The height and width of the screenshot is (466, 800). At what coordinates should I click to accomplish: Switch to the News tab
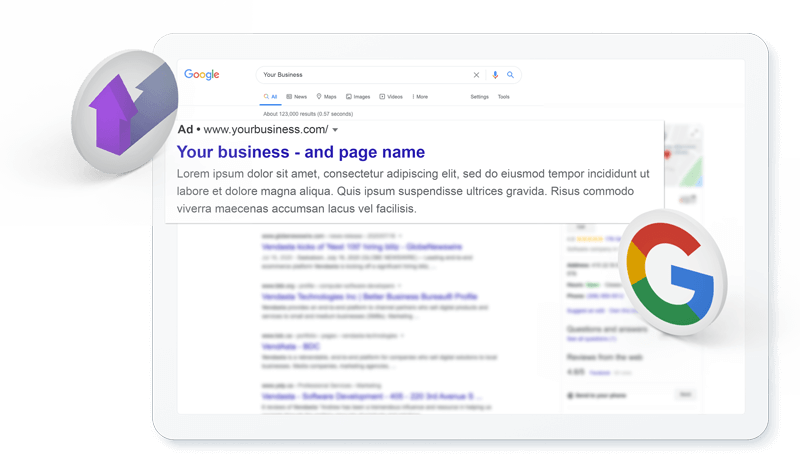pyautogui.click(x=296, y=96)
